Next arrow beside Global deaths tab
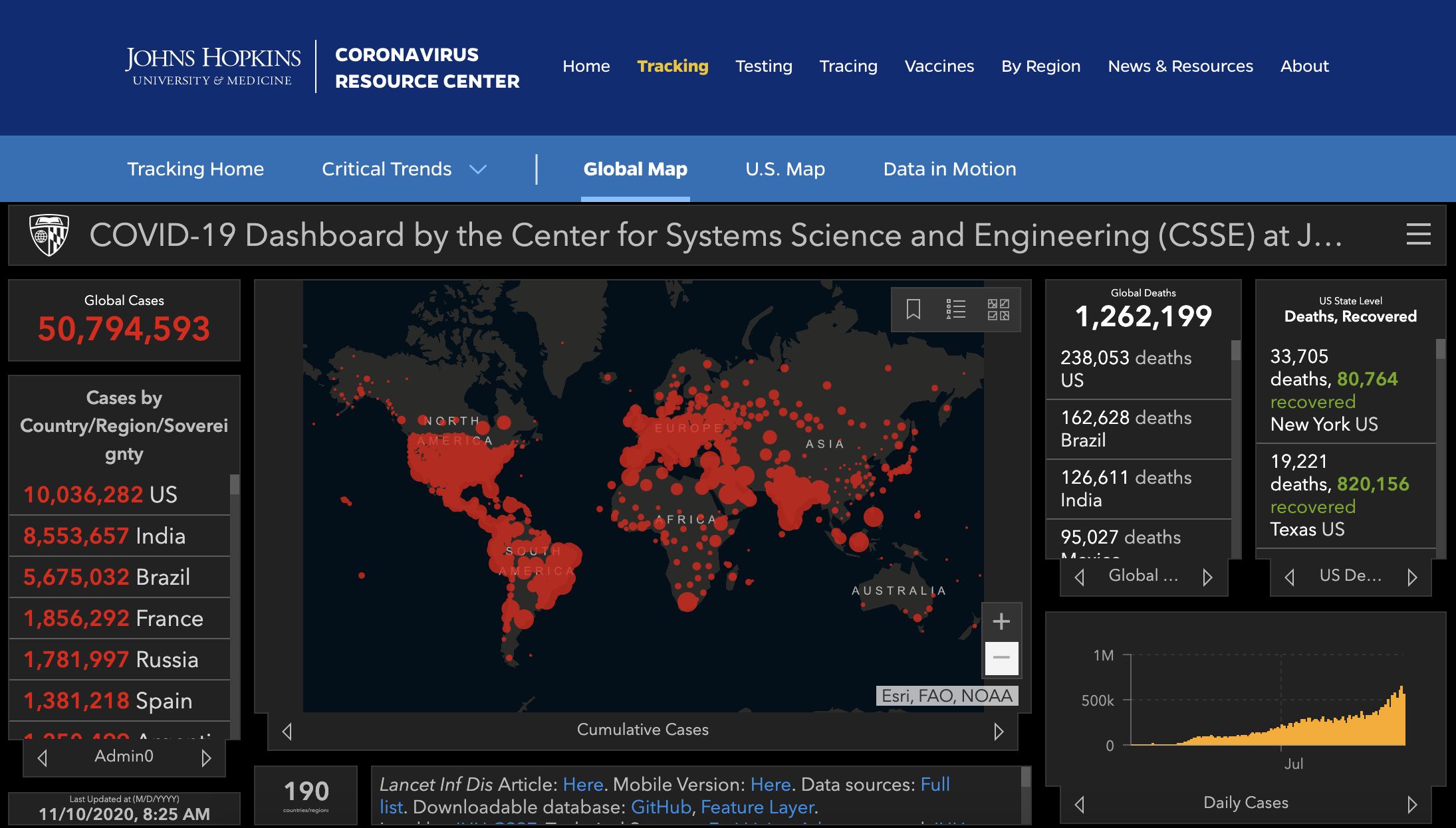 tap(1207, 577)
